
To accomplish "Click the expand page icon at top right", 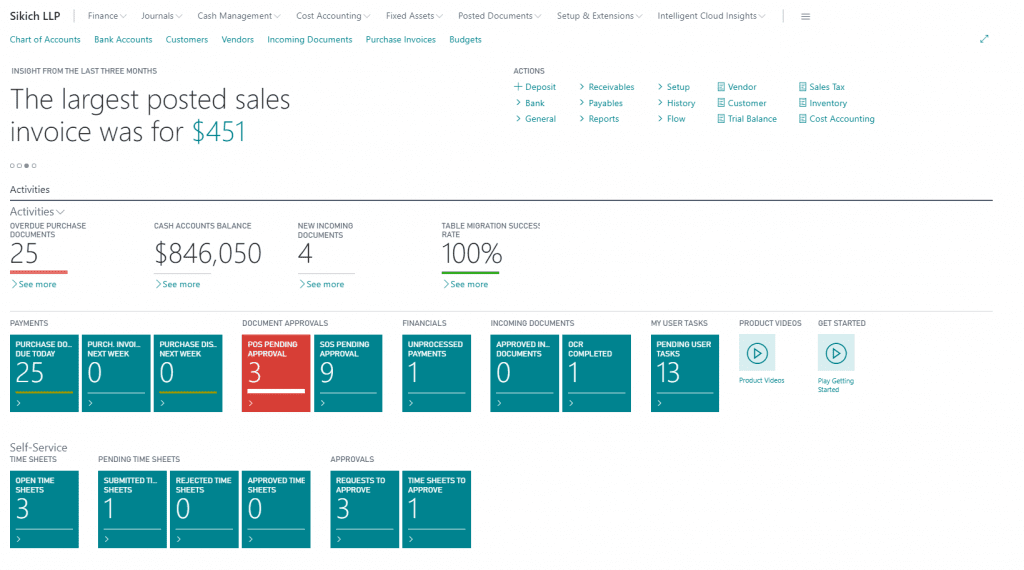I will [x=984, y=39].
